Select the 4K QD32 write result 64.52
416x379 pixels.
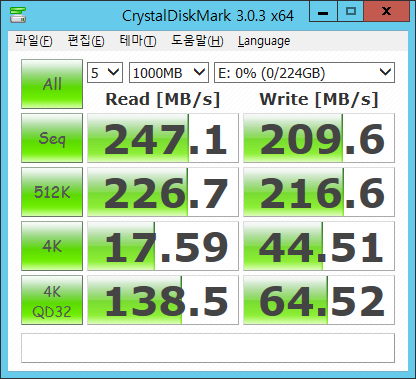coord(319,300)
